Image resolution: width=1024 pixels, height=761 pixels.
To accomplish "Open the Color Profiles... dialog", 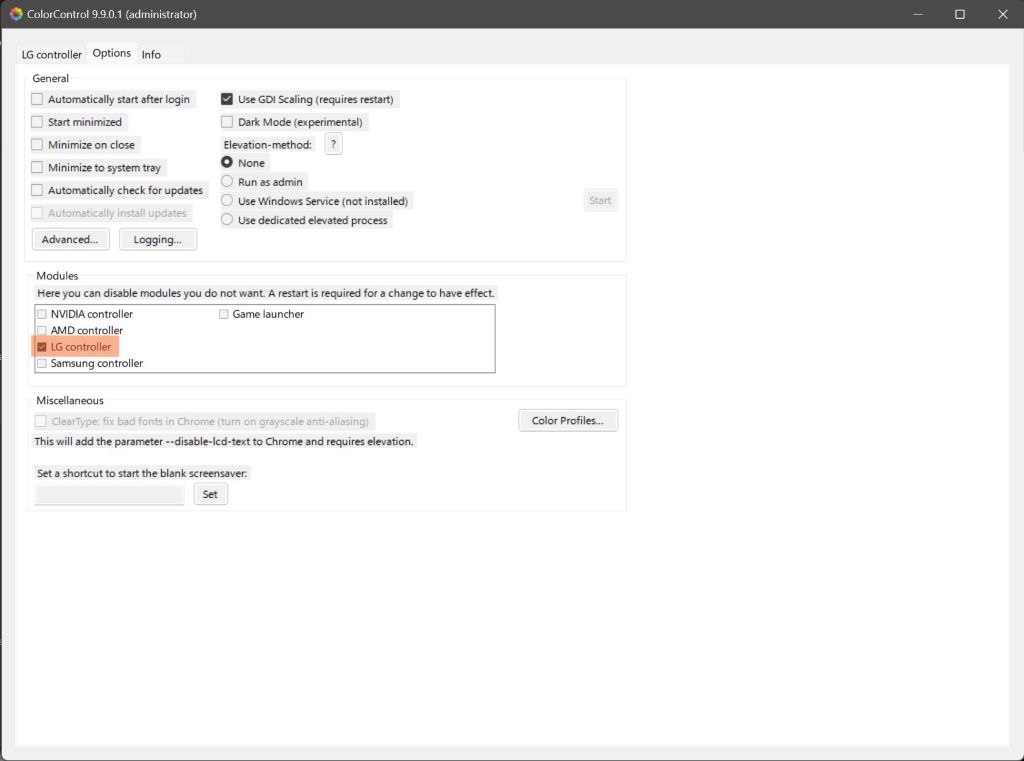I will click(567, 420).
